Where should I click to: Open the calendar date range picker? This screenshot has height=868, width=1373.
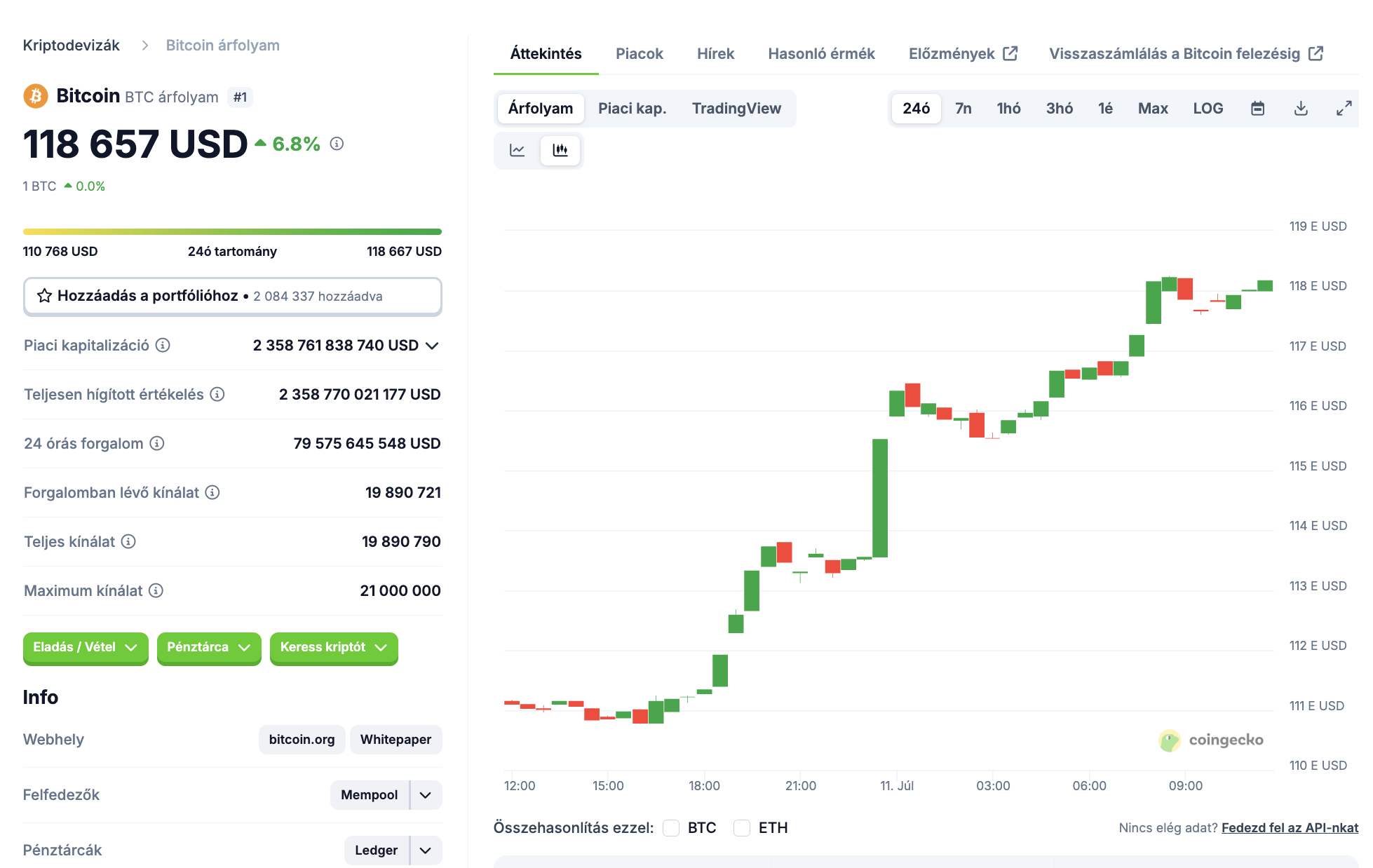tap(1258, 109)
